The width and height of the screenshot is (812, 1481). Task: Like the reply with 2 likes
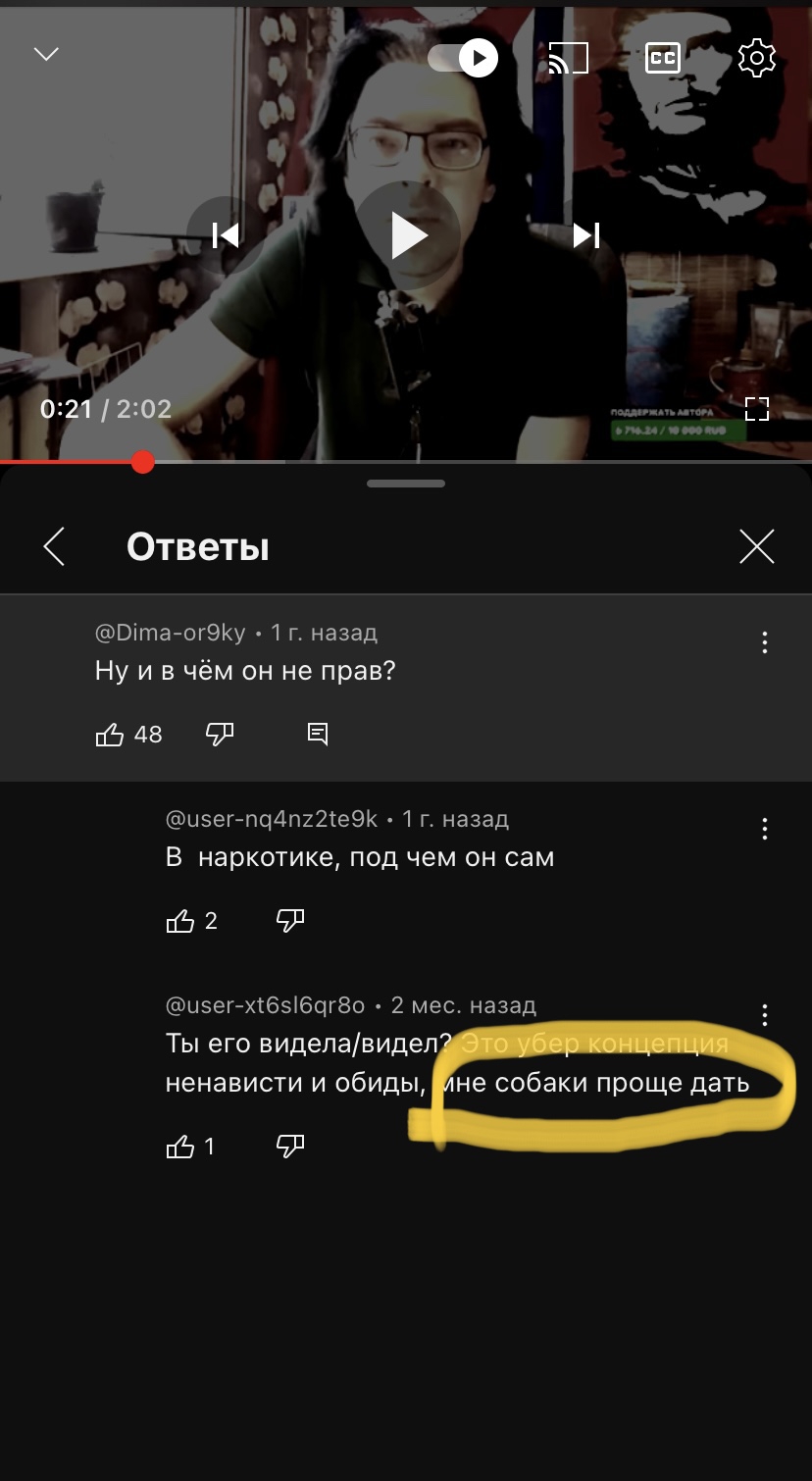[180, 921]
